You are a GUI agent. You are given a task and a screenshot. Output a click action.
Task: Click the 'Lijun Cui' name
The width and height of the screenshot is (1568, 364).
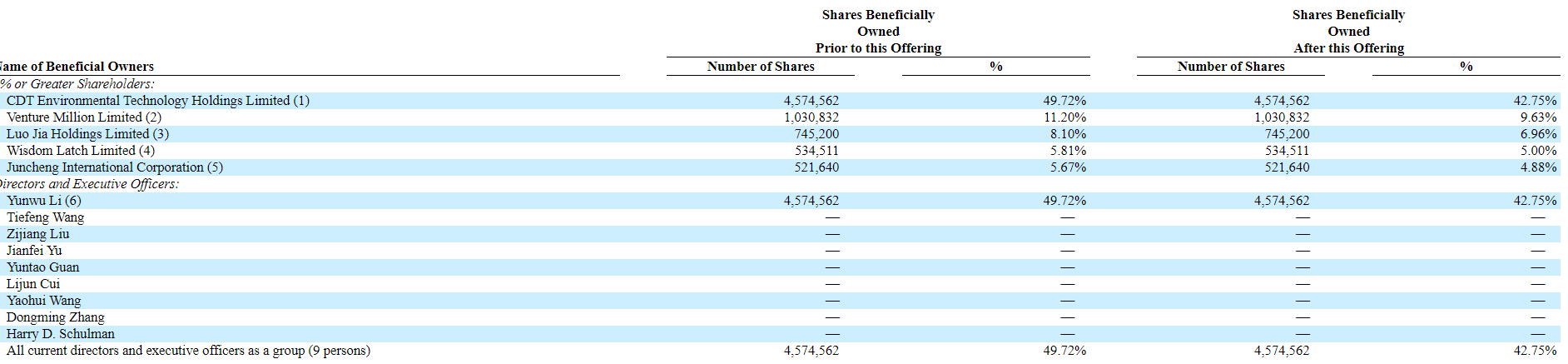tap(33, 284)
